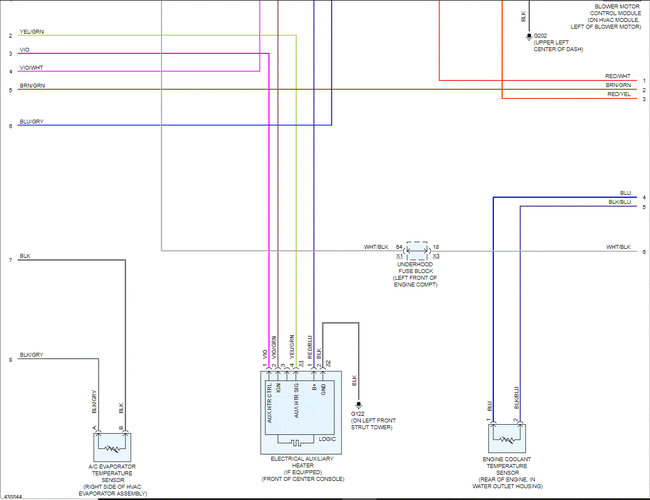Click the BLU/GRY label at pin 6
Viewport: 650px width, 500px height.
coord(32,121)
